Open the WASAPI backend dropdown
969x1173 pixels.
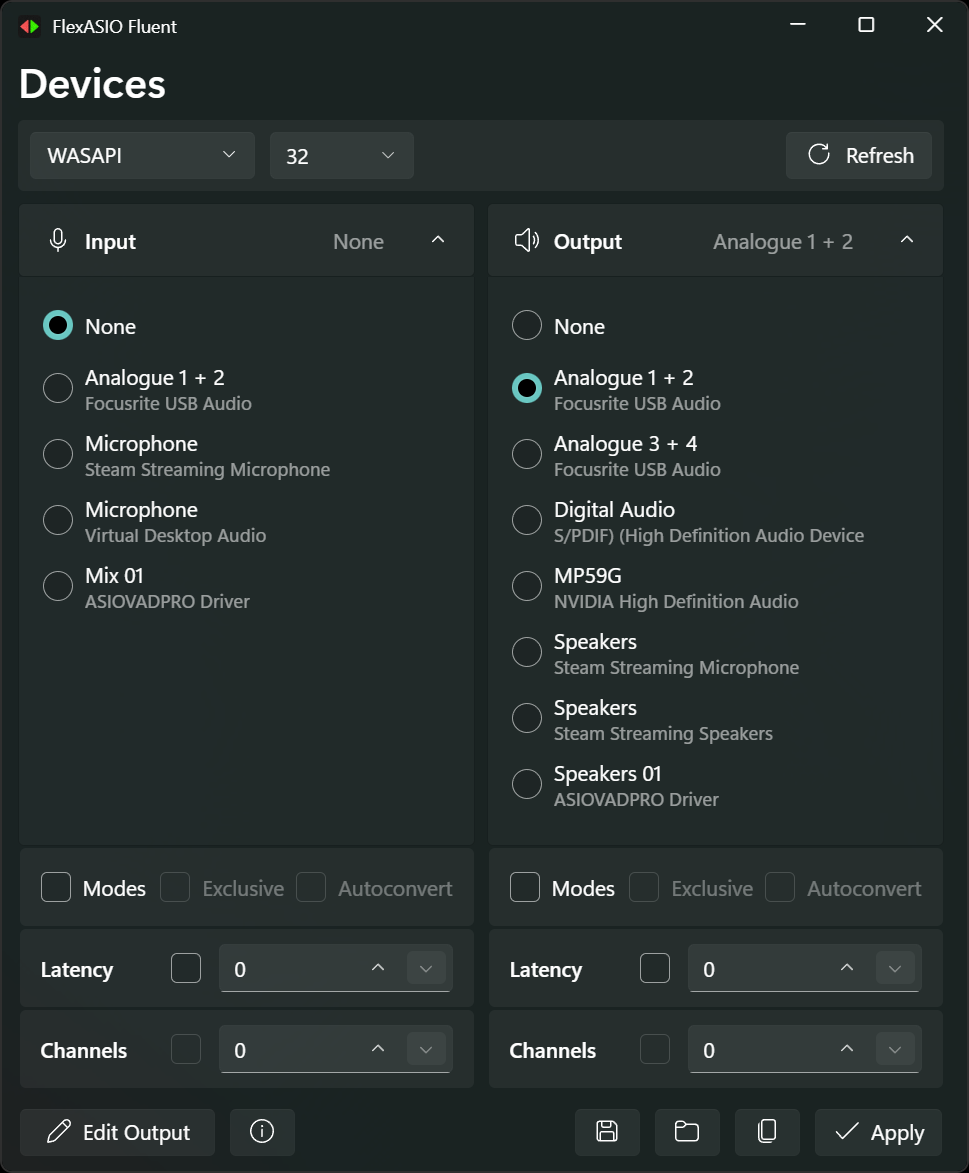142,156
